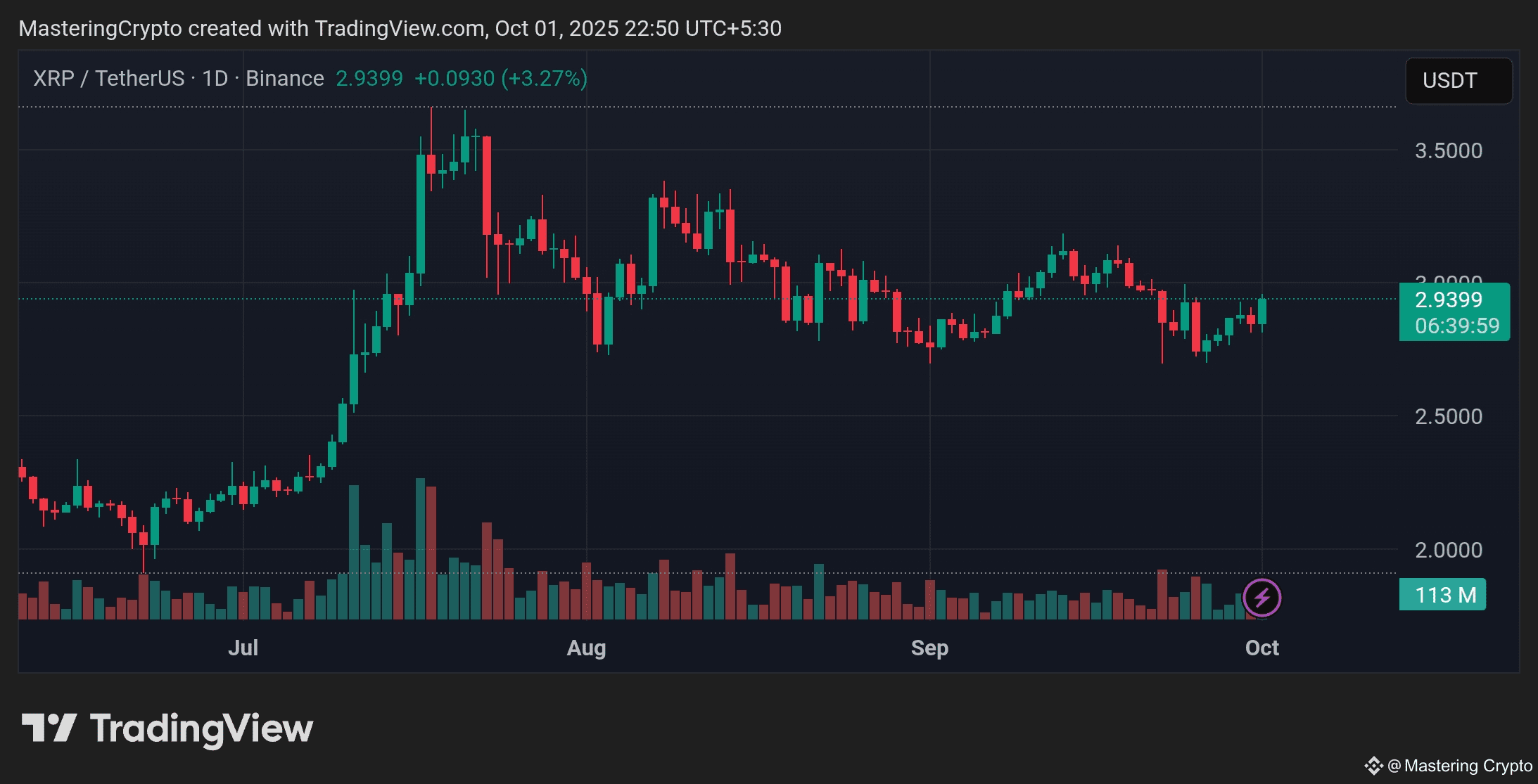Viewport: 1538px width, 784px height.
Task: Click the +0.0930 (+3.27%) price change text
Action: click(501, 78)
